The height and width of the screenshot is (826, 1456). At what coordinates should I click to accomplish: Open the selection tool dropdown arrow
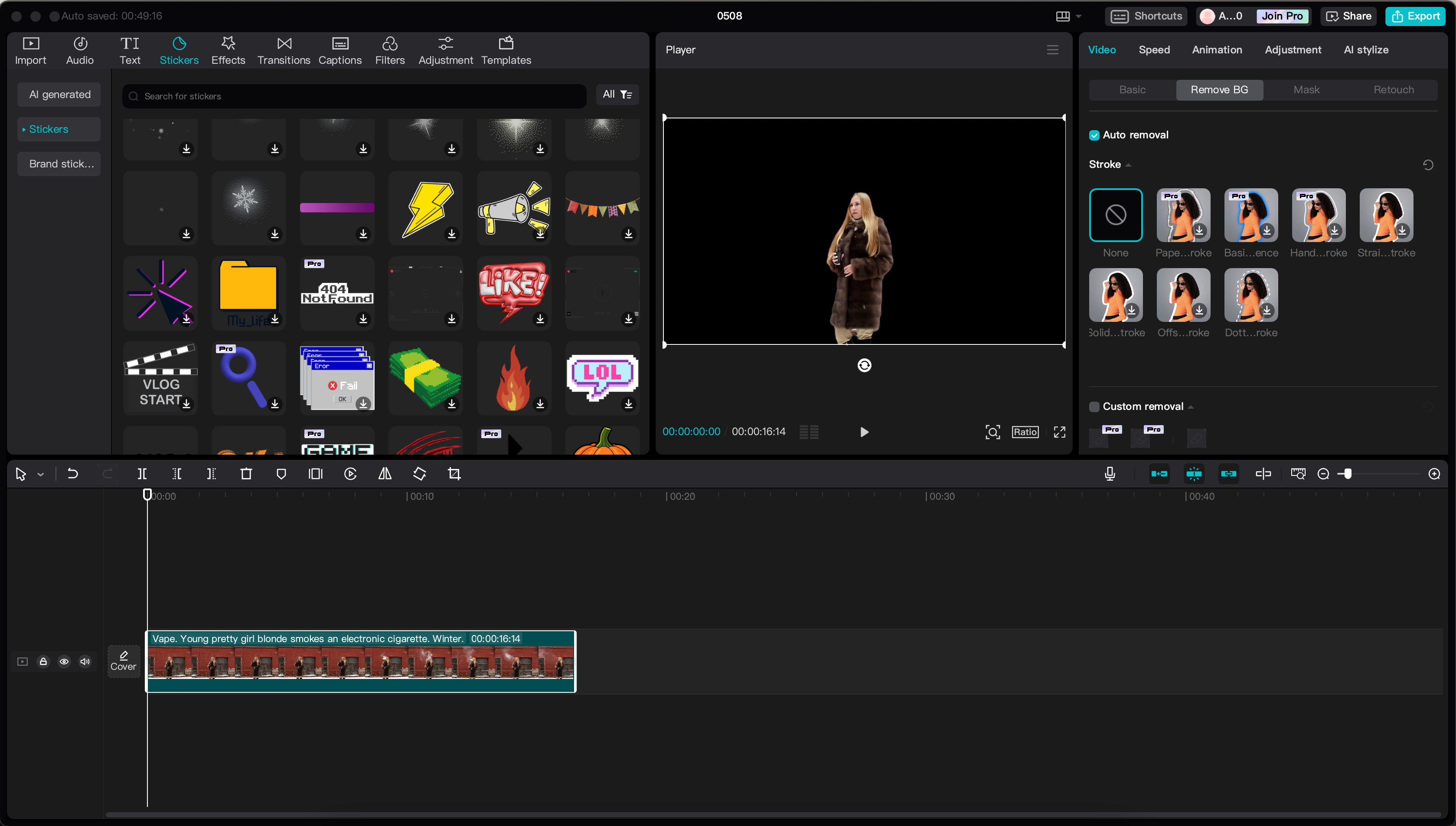(40, 474)
